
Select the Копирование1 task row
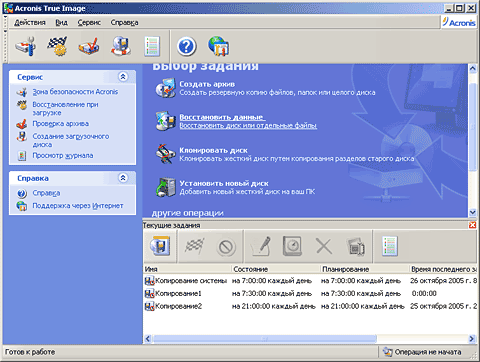click(x=310, y=293)
